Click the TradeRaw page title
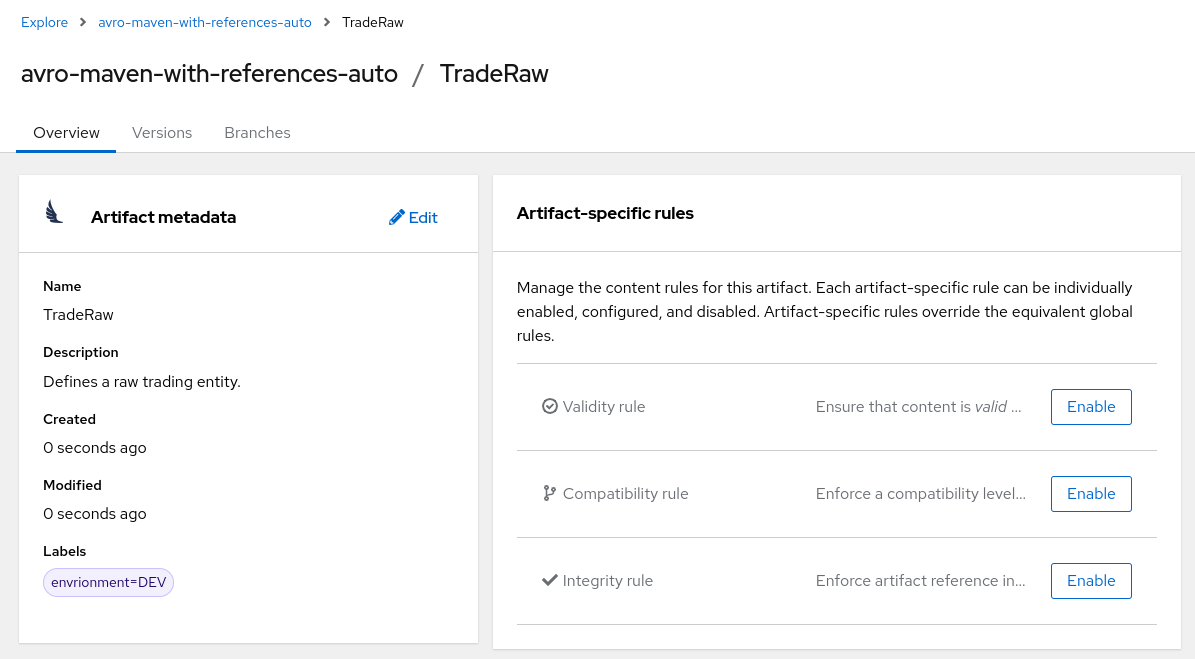Screen dimensions: 1195x659 coord(494,73)
